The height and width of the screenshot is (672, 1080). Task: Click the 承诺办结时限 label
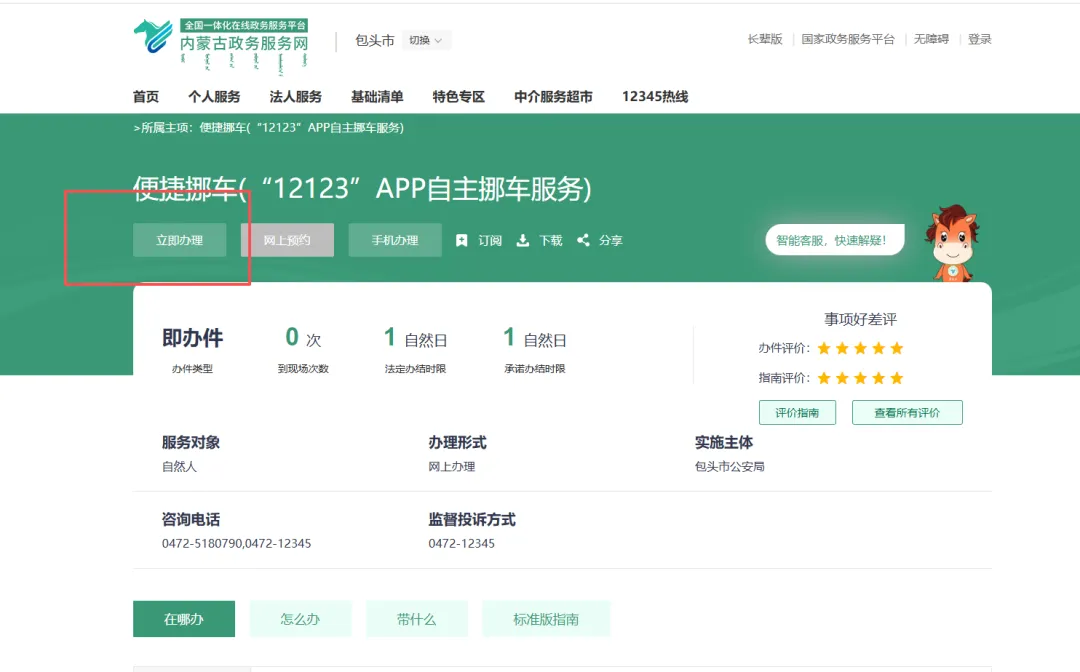[534, 369]
